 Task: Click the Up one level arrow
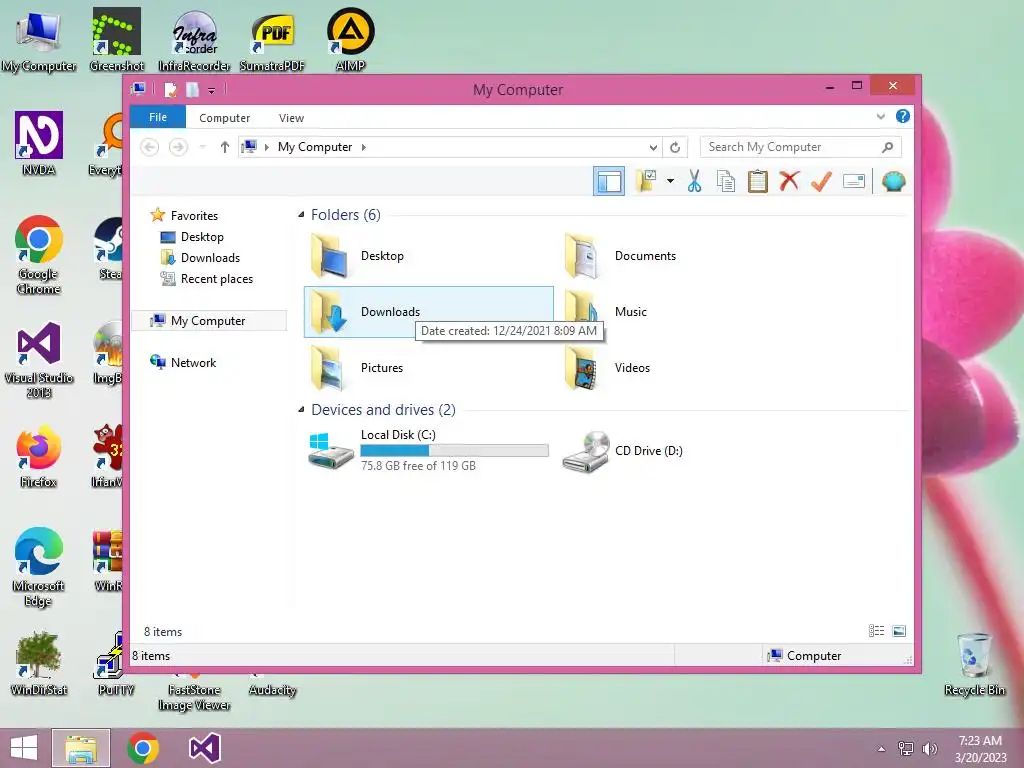(x=225, y=147)
